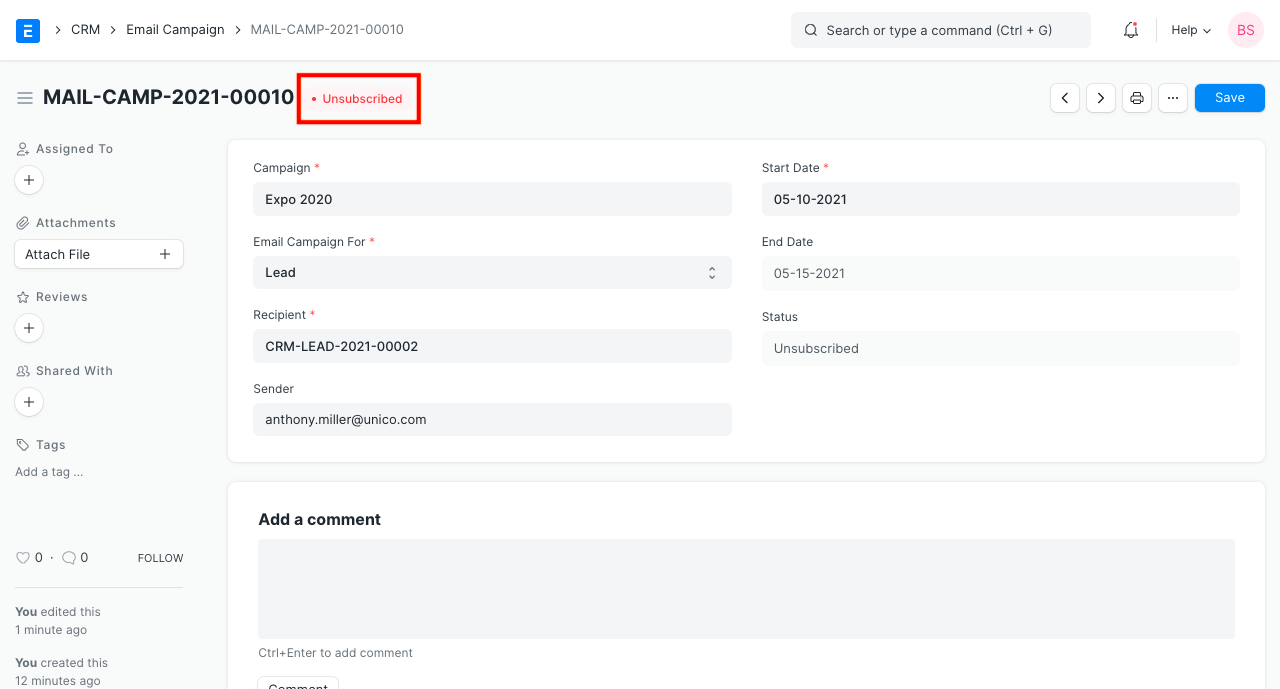This screenshot has height=689, width=1280.
Task: Open the Email Campaign For selector
Action: (x=492, y=272)
